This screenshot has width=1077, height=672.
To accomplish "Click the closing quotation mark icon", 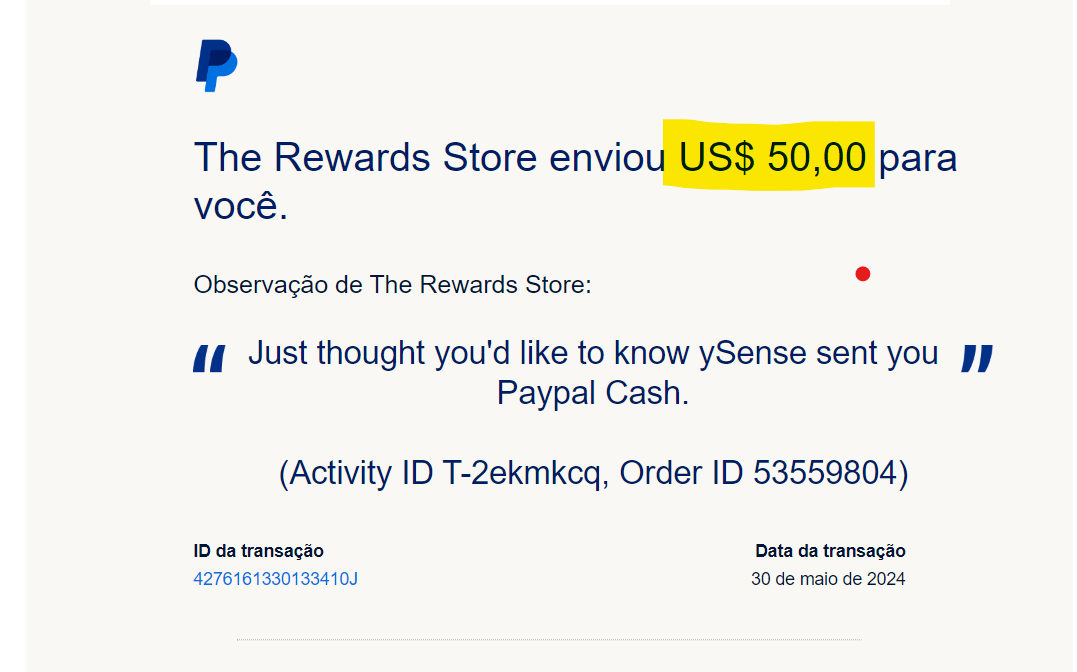I will (977, 359).
